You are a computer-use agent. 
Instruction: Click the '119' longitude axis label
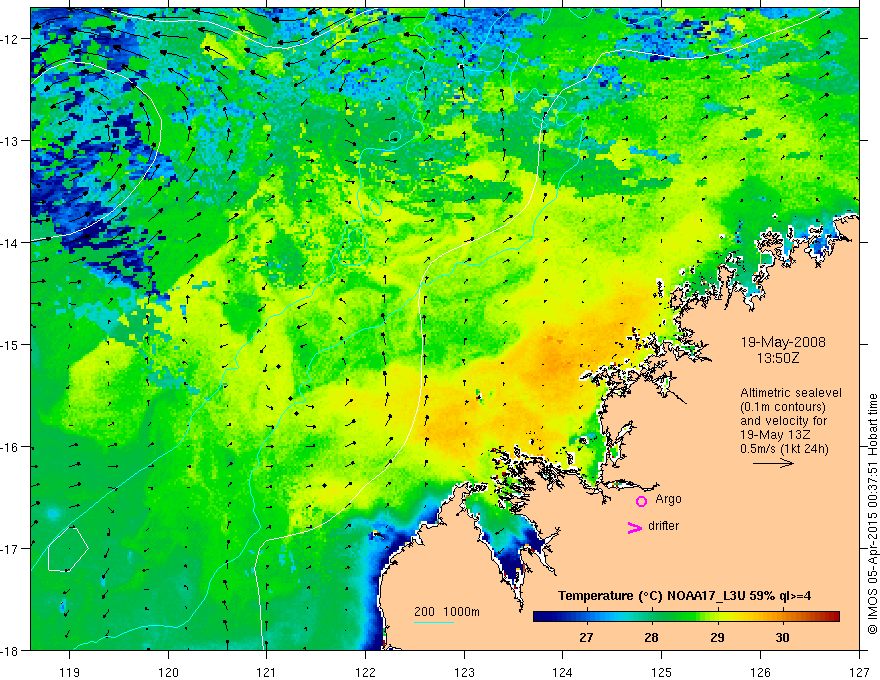point(70,672)
